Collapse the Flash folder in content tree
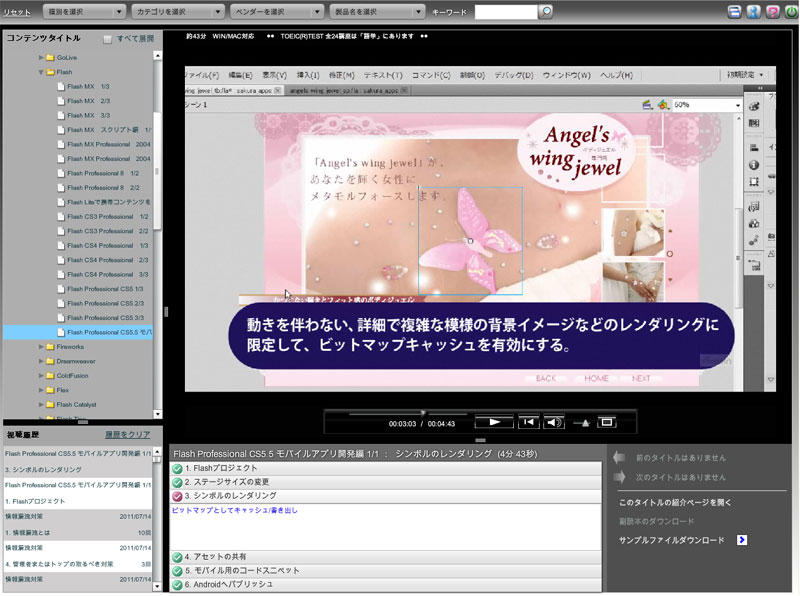The height and width of the screenshot is (596, 800). point(40,72)
